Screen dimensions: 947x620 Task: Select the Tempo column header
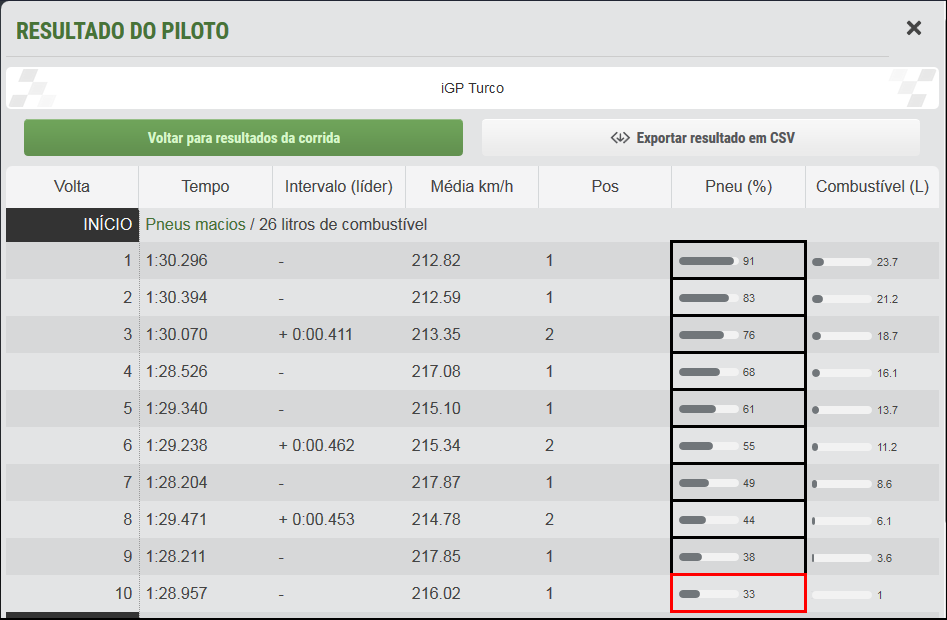(205, 187)
